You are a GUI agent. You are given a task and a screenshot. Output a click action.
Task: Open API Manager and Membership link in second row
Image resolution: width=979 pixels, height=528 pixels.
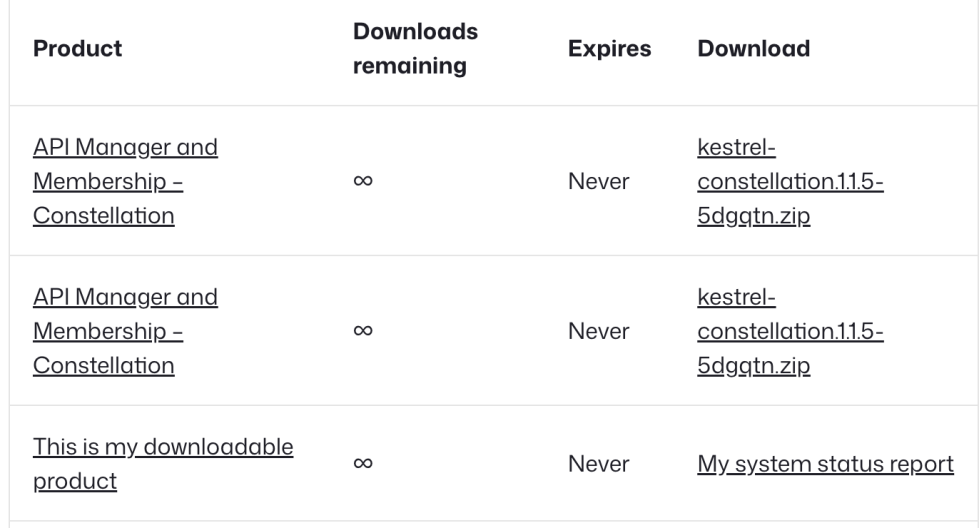coord(125,297)
